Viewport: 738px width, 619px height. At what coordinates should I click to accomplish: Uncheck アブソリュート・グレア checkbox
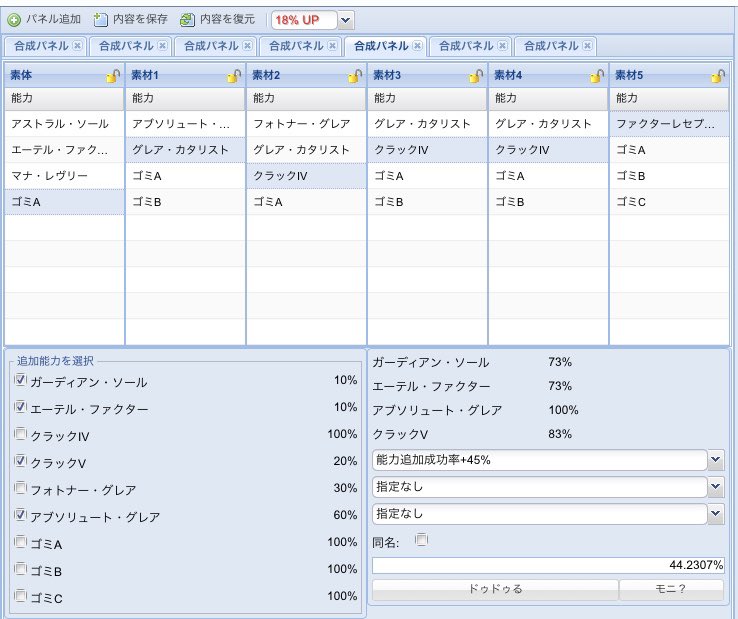pyautogui.click(x=20, y=514)
